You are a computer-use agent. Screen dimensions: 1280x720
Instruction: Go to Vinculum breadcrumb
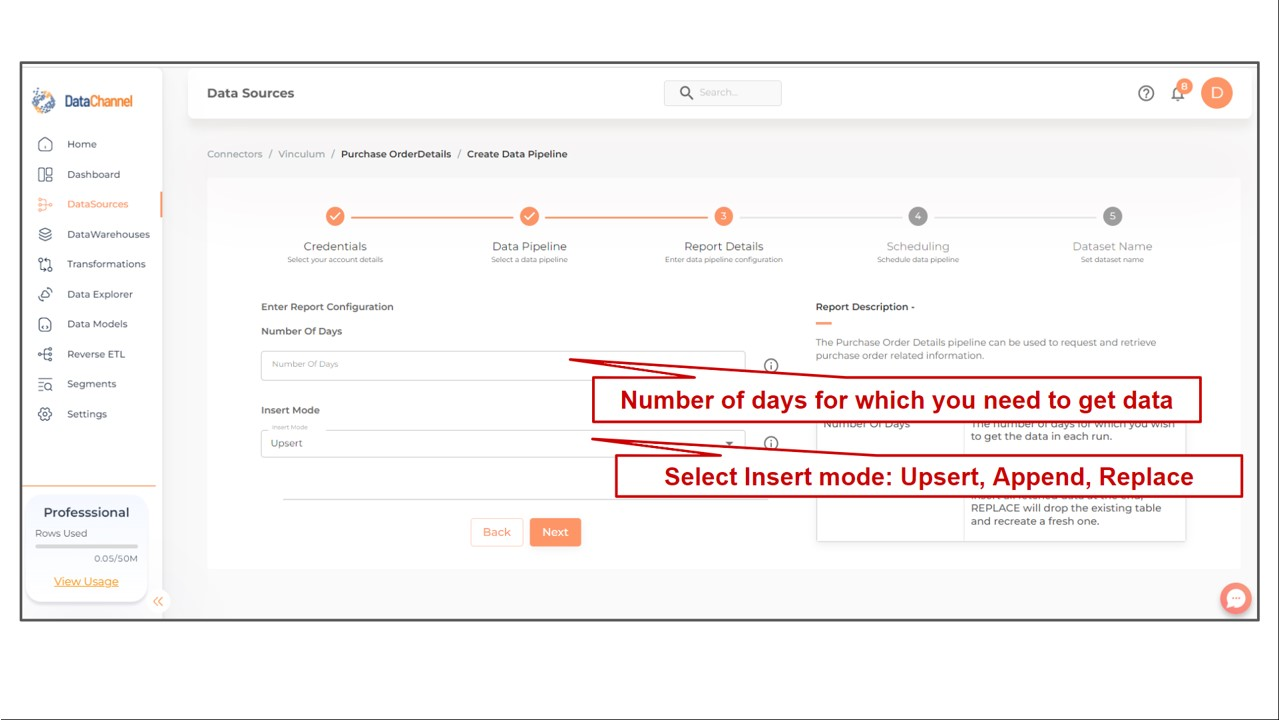pyautogui.click(x=301, y=154)
